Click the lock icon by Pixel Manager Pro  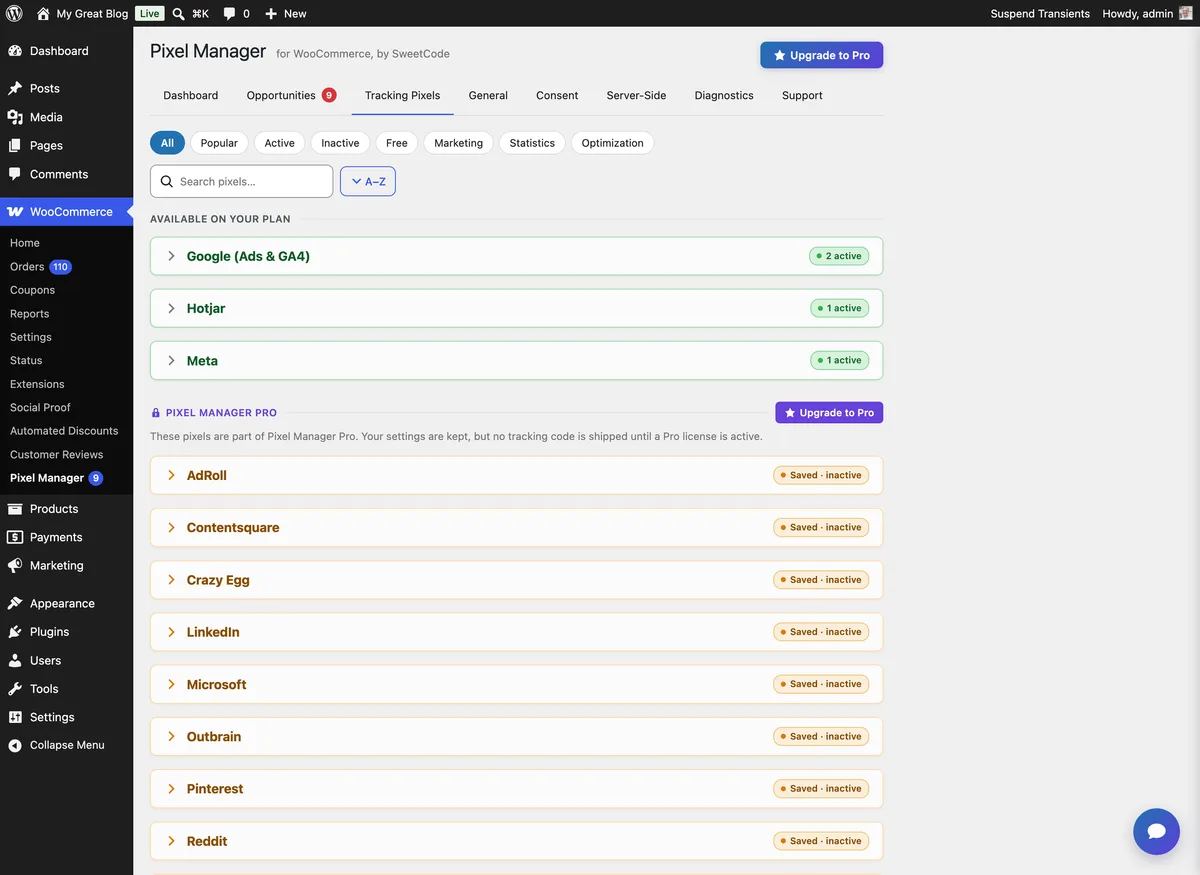tap(155, 413)
